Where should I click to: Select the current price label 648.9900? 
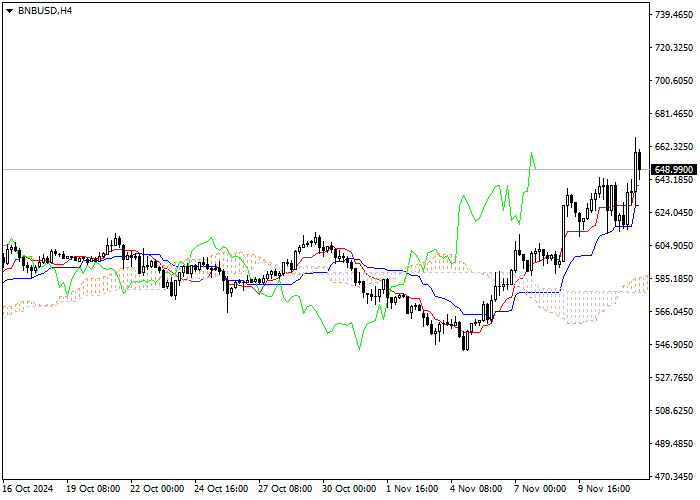(x=674, y=170)
